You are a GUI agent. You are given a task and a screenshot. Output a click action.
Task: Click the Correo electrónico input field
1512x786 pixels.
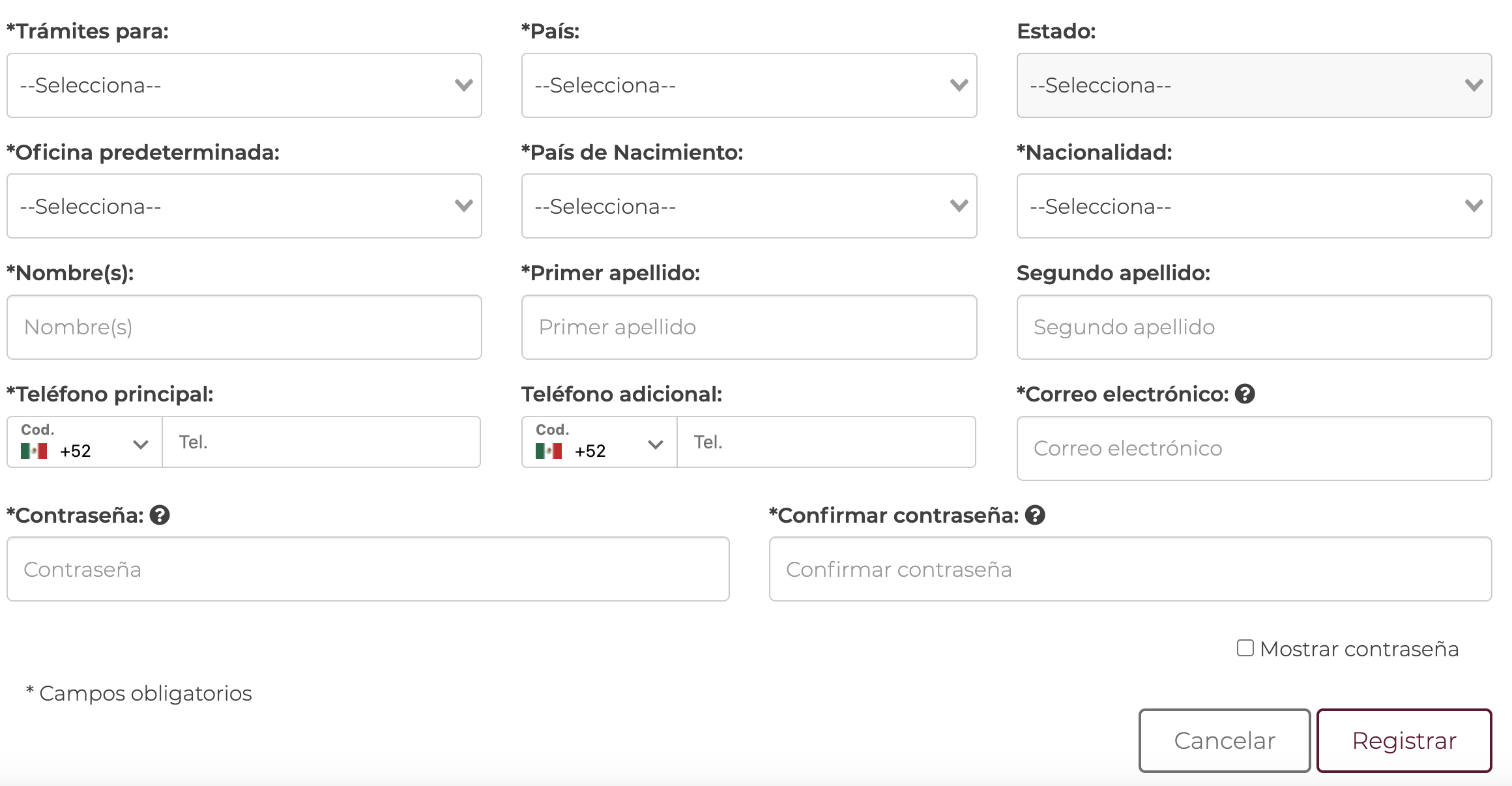(x=1254, y=448)
